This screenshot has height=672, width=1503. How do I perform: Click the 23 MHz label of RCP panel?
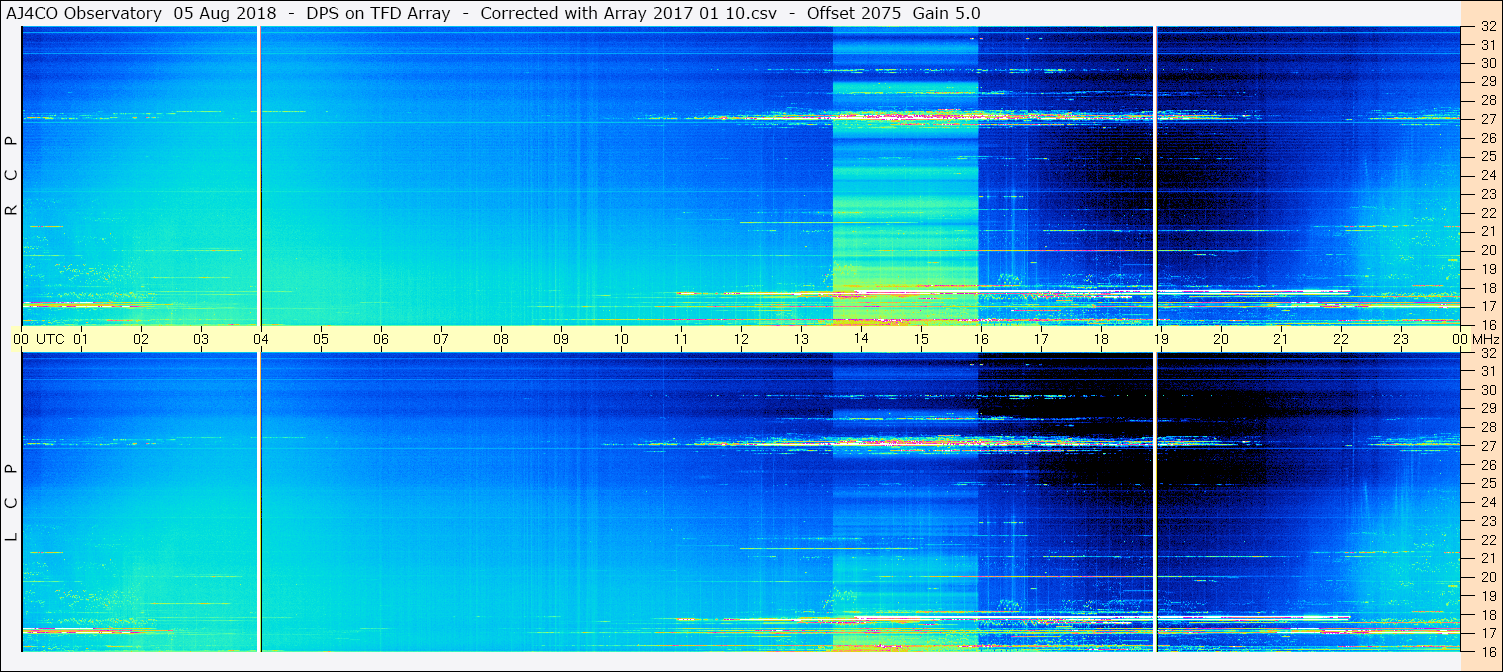[1488, 194]
